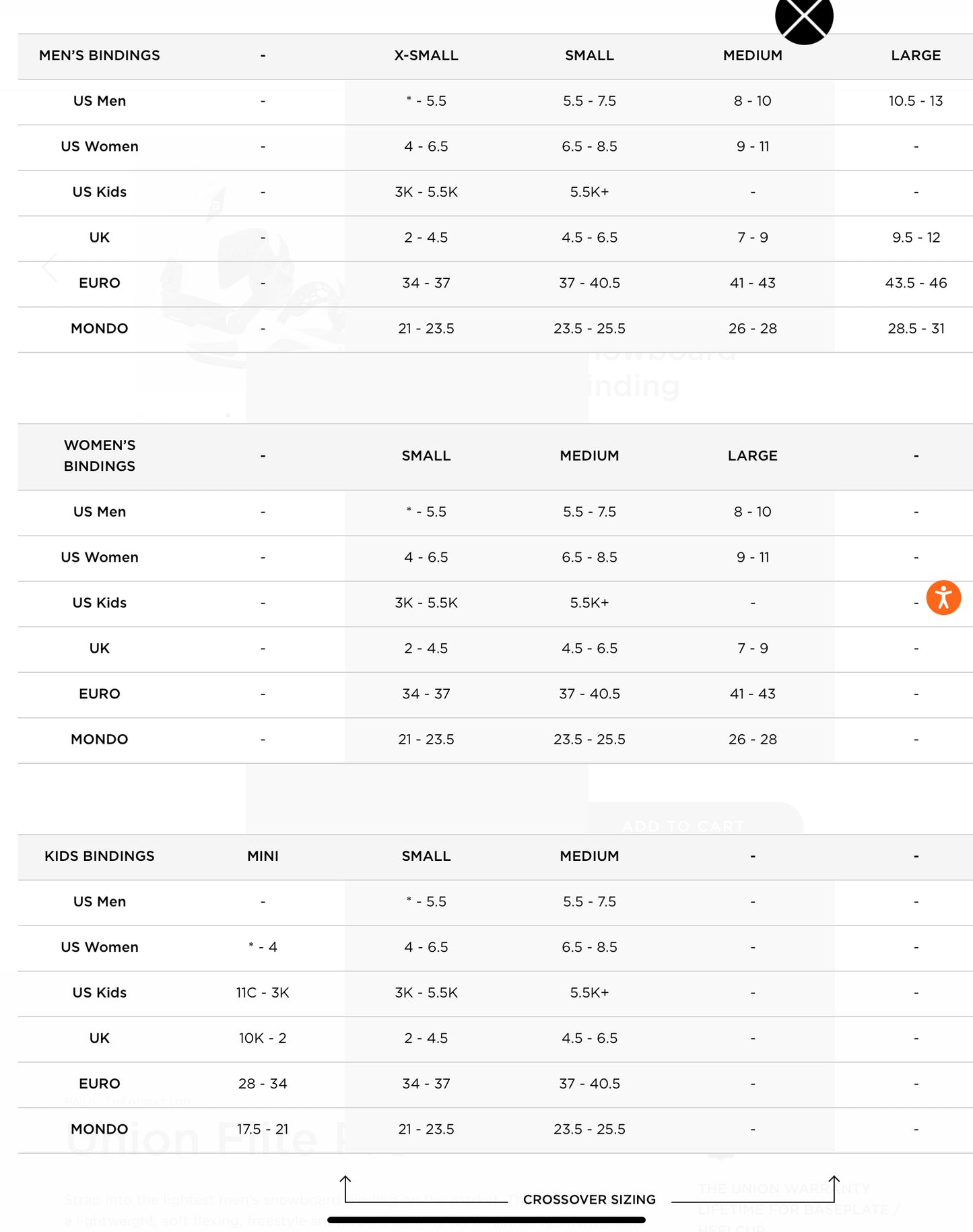Click the faint previous-image arrow on left
This screenshot has height=1232, width=973.
click(50, 268)
